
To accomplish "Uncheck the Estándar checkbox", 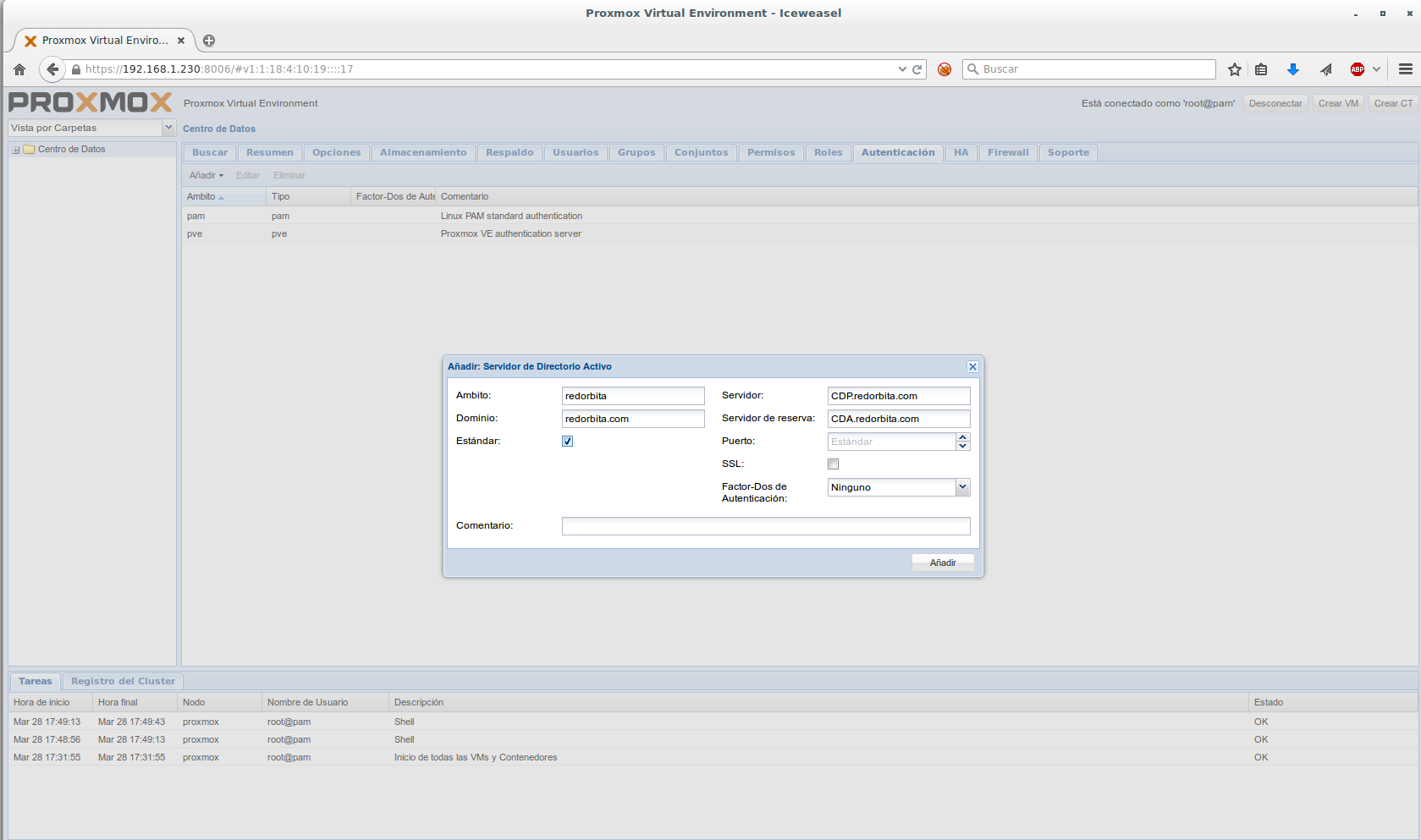I will pos(568,441).
